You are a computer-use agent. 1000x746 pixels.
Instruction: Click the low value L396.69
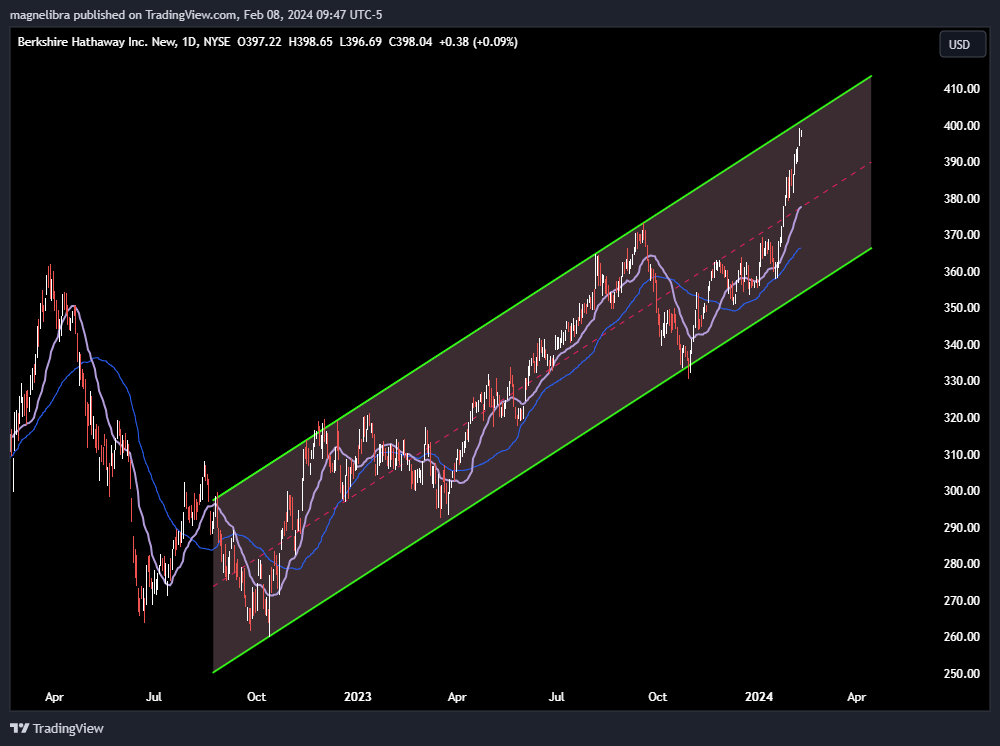(360, 42)
